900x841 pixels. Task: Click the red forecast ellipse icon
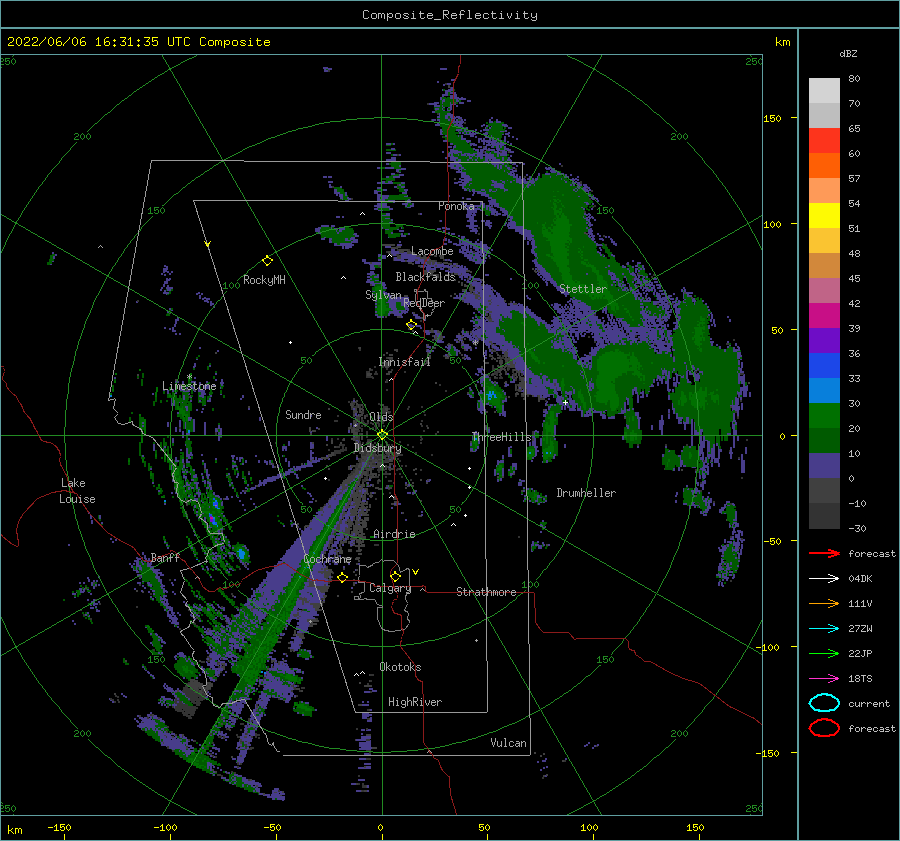click(824, 728)
